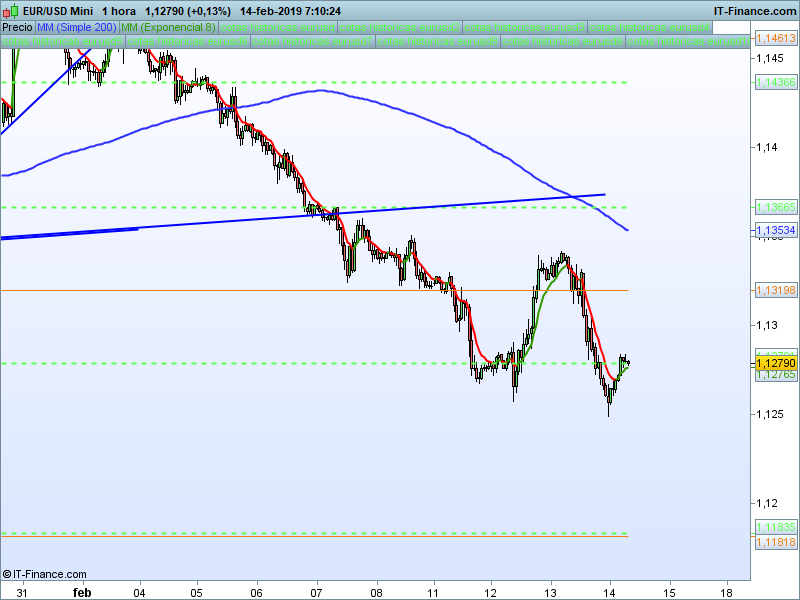Click the 14-feb-2019 7:10:24 timestamp

pyautogui.click(x=290, y=11)
